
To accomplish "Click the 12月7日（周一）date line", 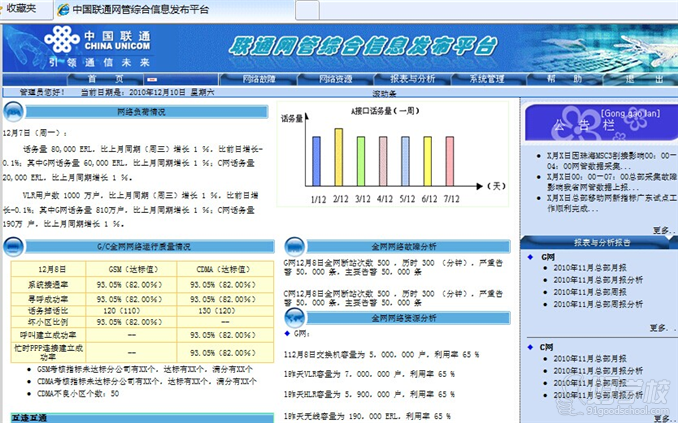I will 35,133.
